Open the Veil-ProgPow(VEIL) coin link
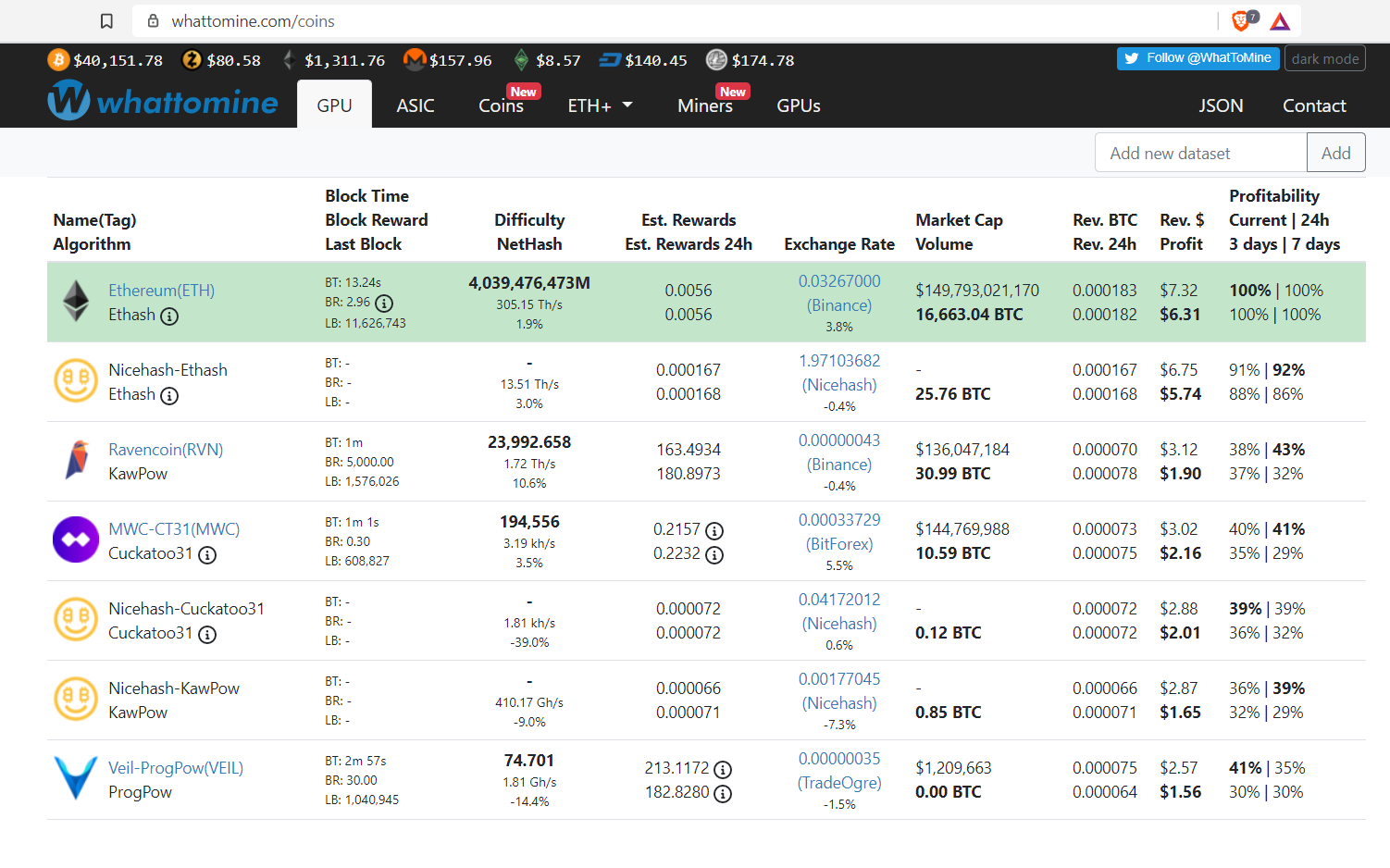The image size is (1390, 868). (176, 768)
